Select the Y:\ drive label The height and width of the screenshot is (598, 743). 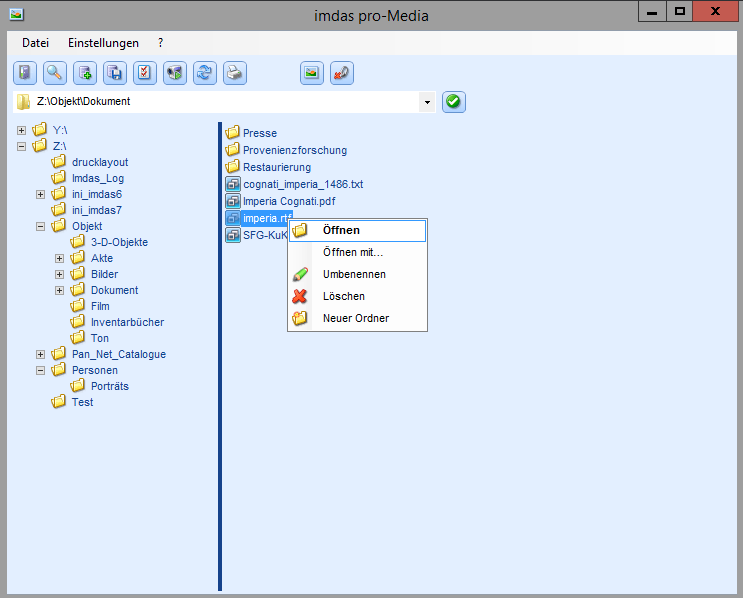(x=60, y=130)
